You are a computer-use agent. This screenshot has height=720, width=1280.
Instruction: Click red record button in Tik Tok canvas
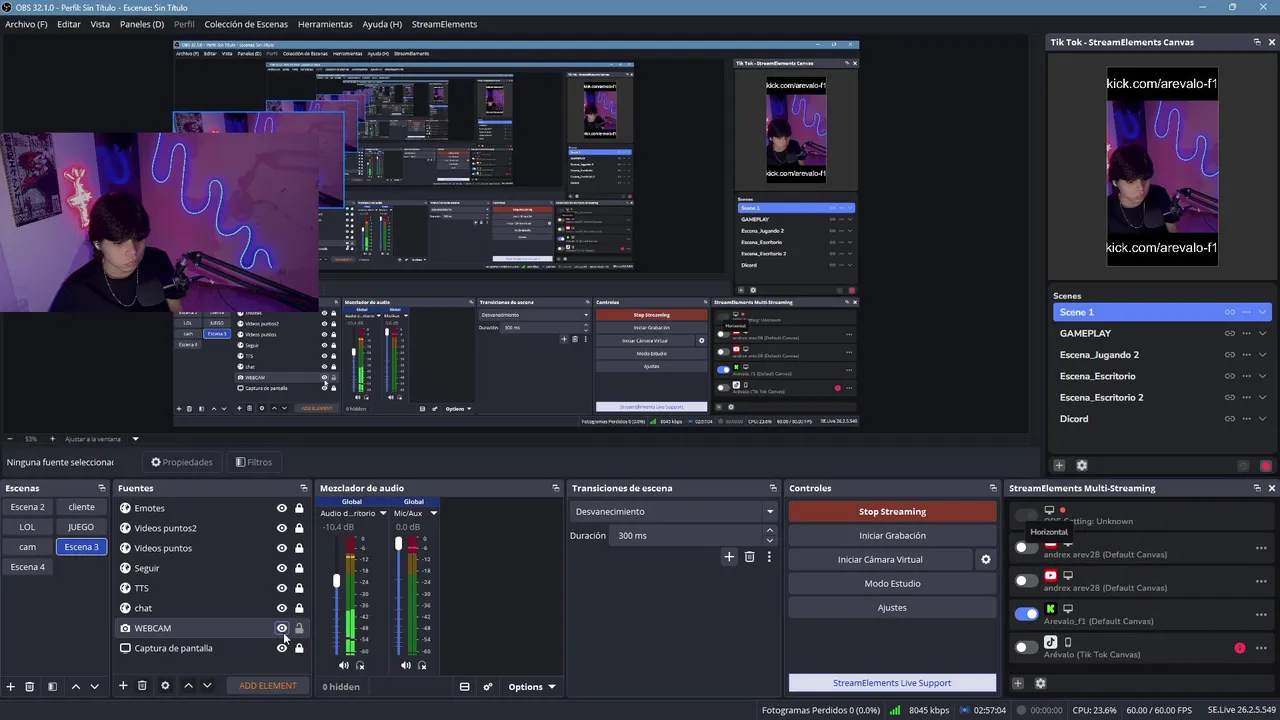tap(1266, 466)
